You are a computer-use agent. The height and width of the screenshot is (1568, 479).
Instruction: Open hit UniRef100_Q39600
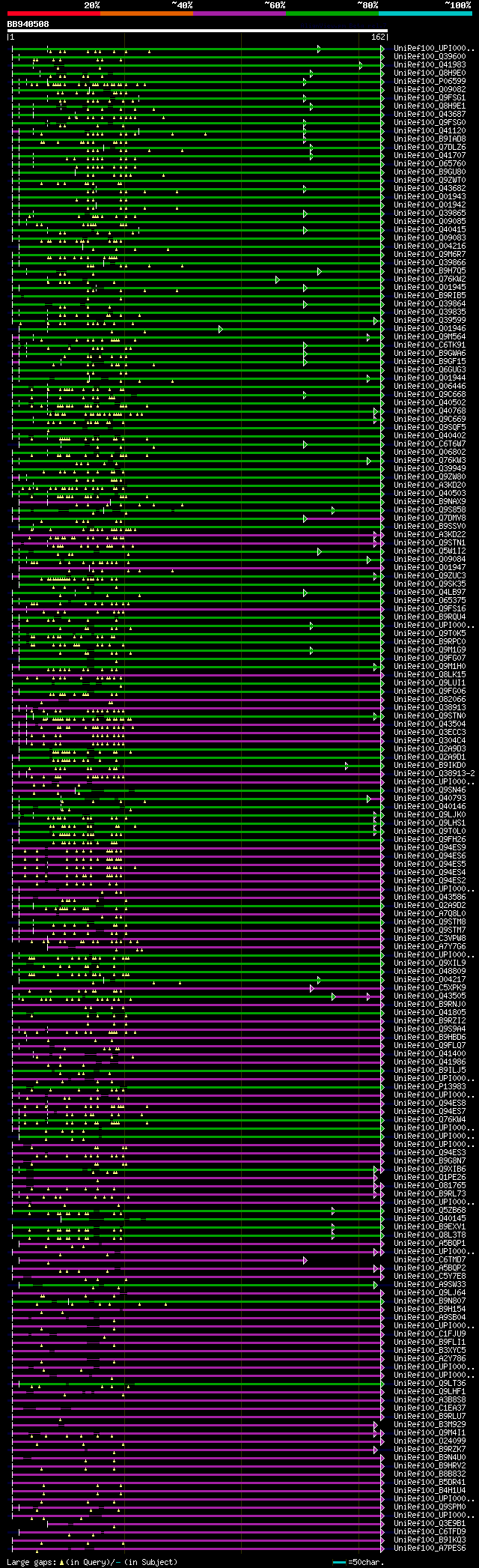(430, 56)
